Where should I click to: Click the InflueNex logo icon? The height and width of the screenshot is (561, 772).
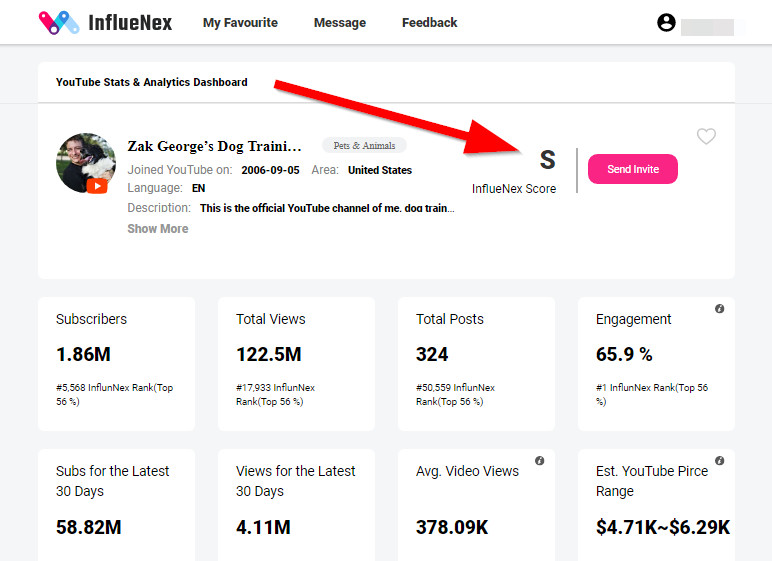point(59,23)
